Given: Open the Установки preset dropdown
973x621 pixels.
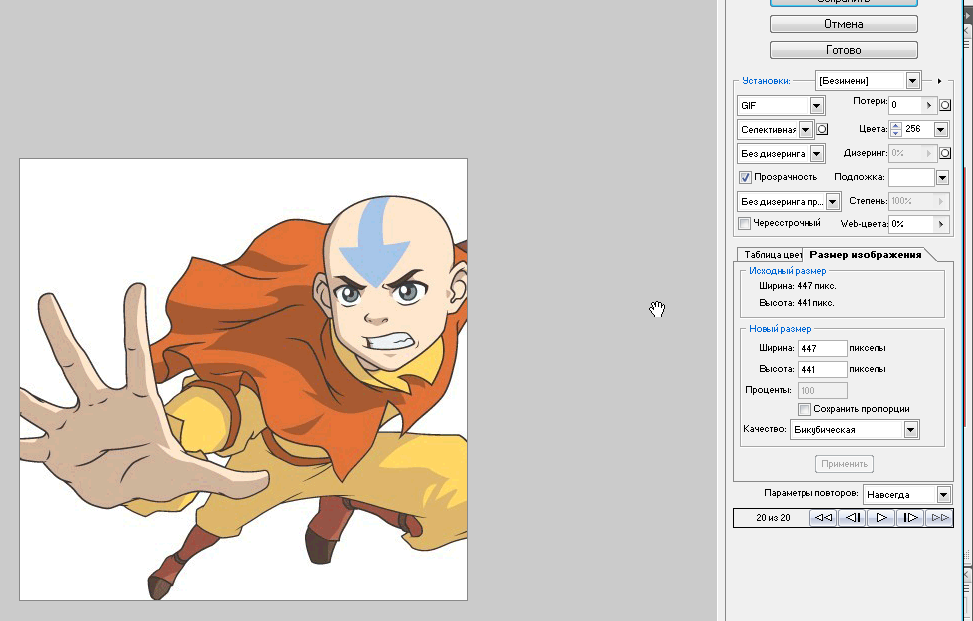Looking at the screenshot, I should [912, 81].
